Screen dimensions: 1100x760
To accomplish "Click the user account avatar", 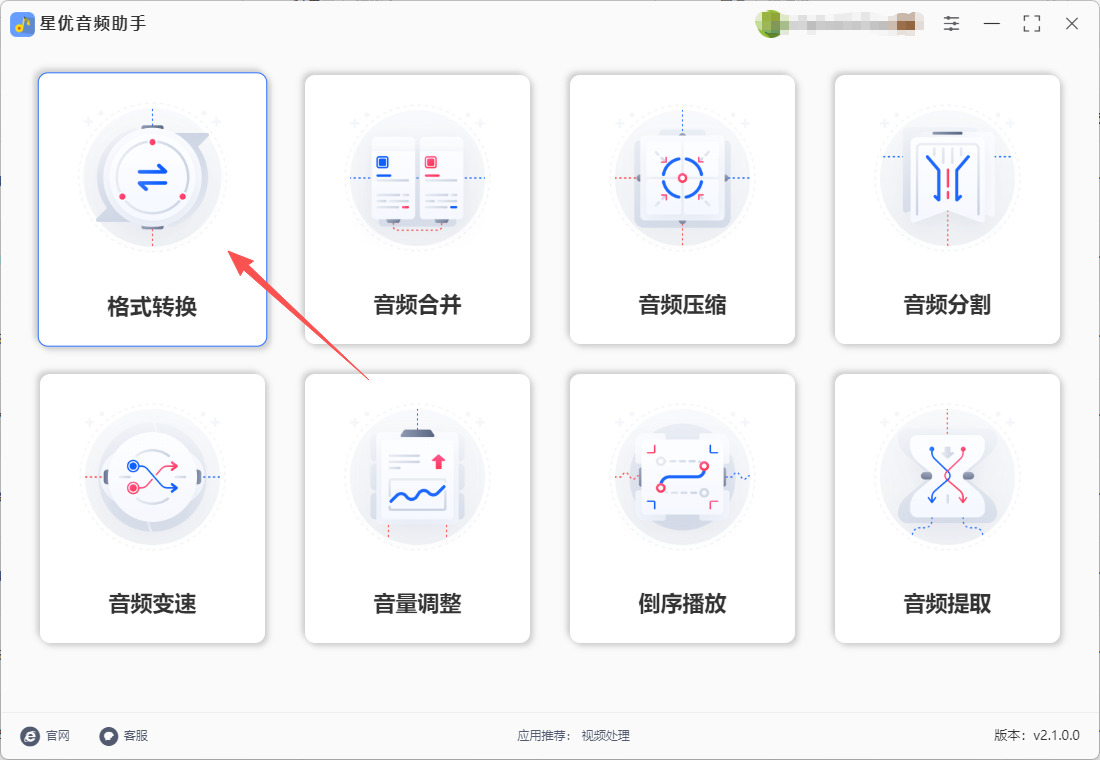I will 770,24.
